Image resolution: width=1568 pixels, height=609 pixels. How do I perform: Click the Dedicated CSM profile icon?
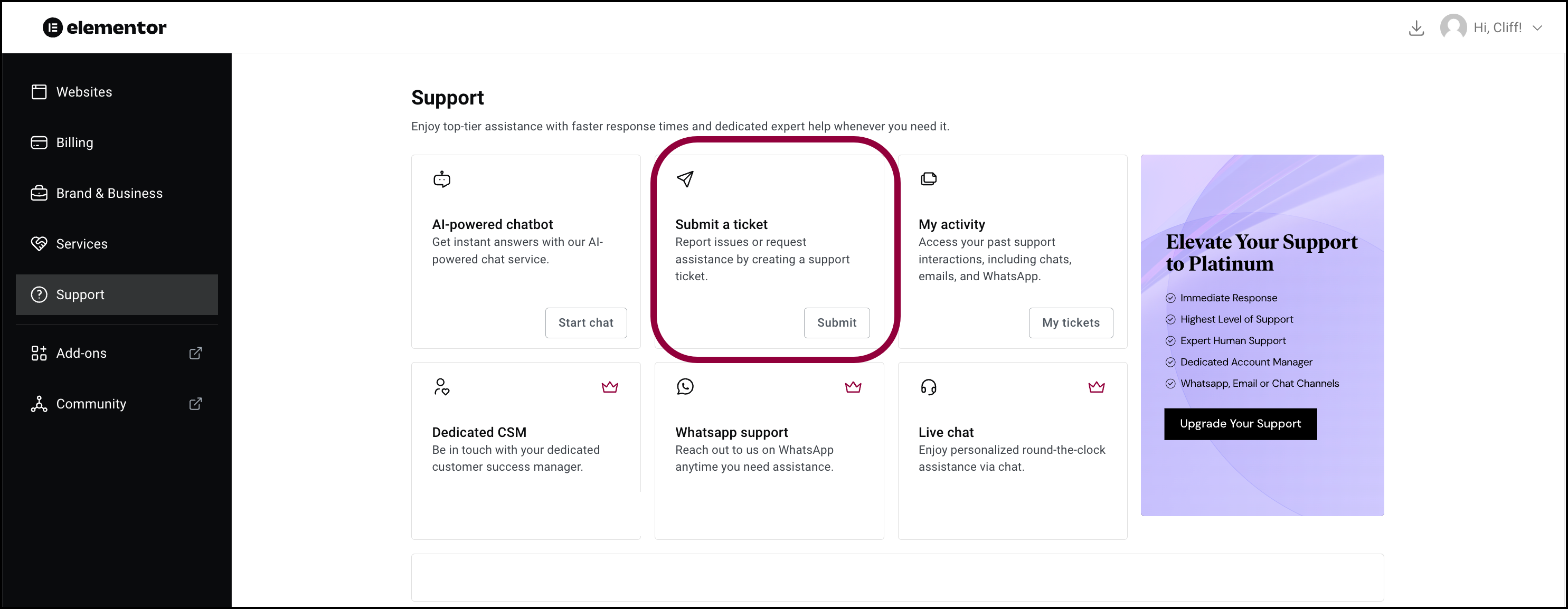coord(441,386)
